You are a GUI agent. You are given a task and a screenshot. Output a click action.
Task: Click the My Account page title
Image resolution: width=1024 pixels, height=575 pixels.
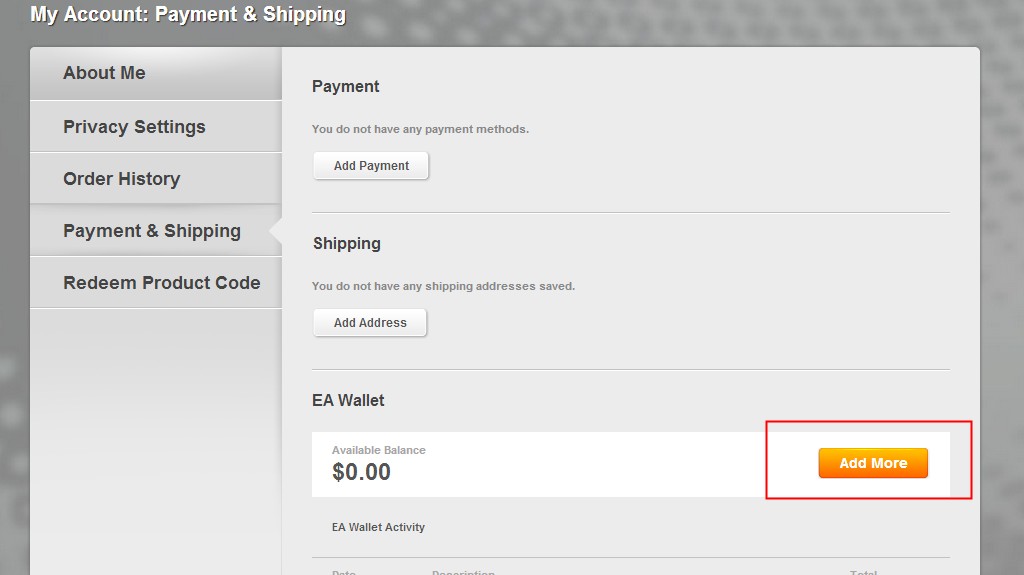click(188, 15)
